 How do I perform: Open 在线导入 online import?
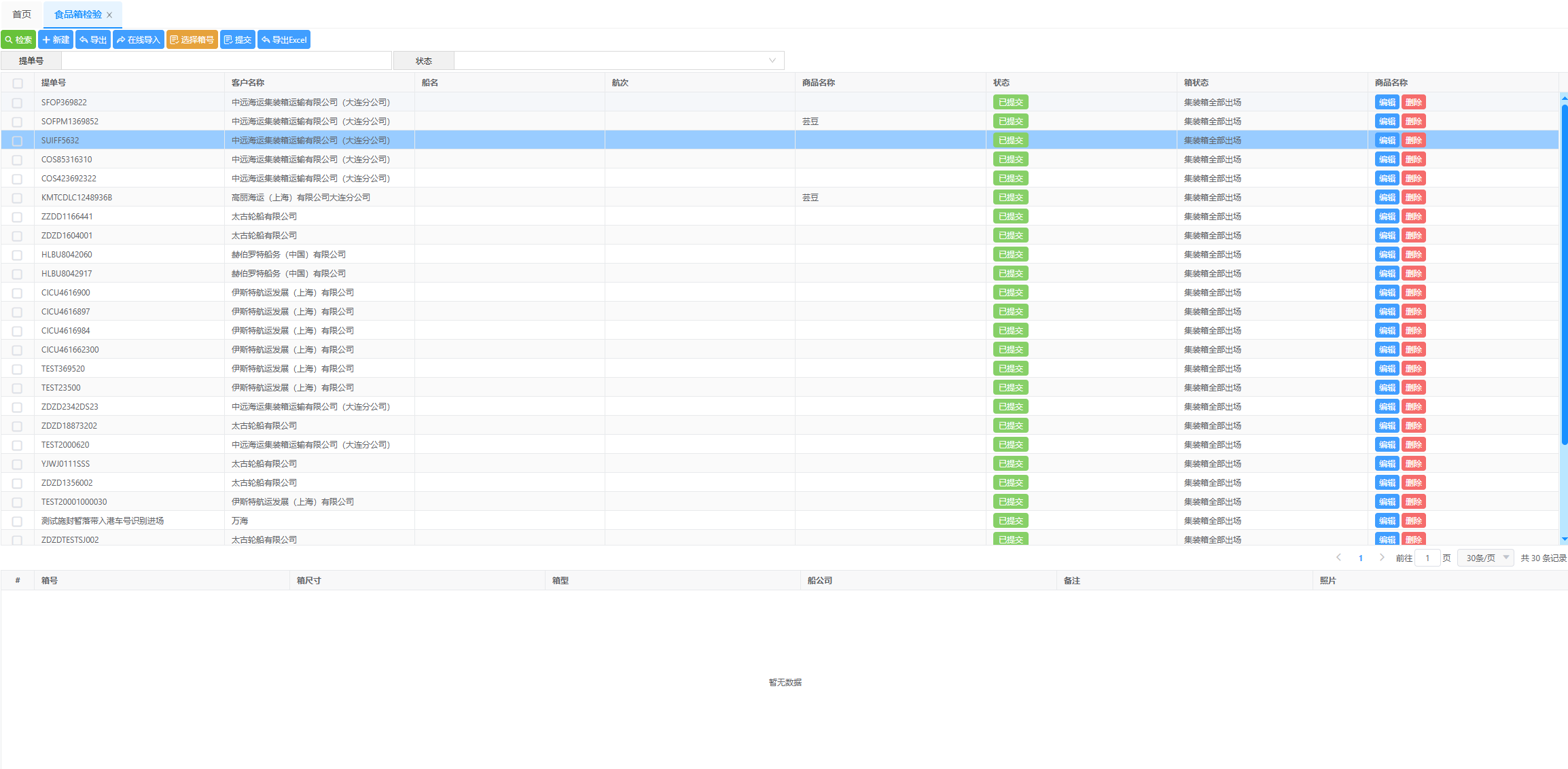[139, 40]
